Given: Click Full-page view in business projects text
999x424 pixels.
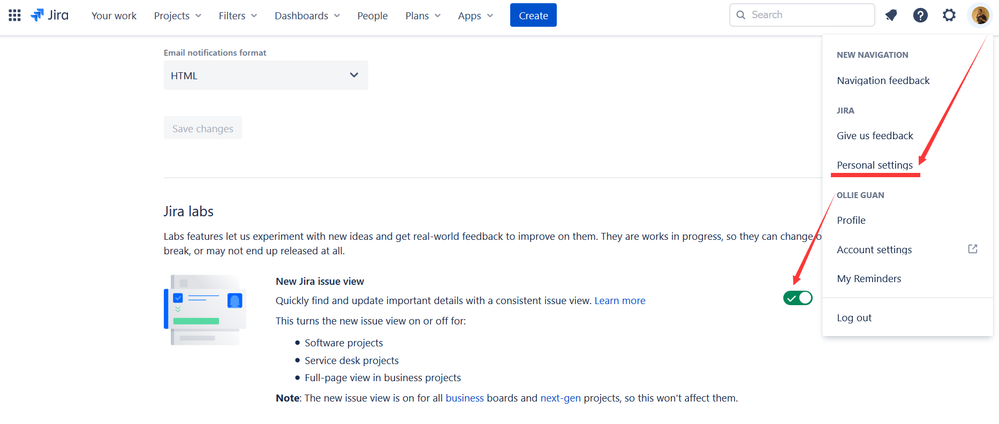Looking at the screenshot, I should [383, 377].
